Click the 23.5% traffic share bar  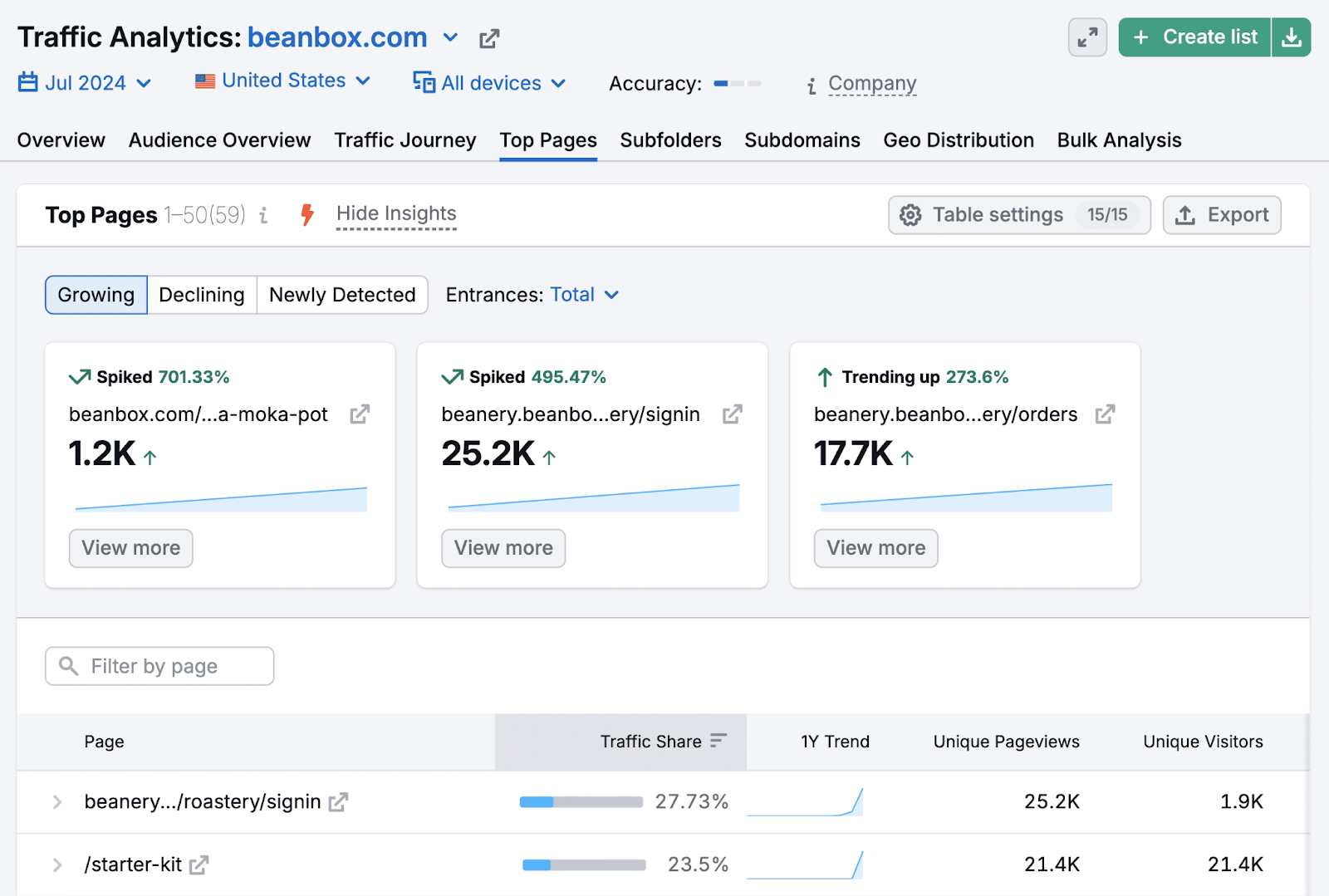point(584,865)
